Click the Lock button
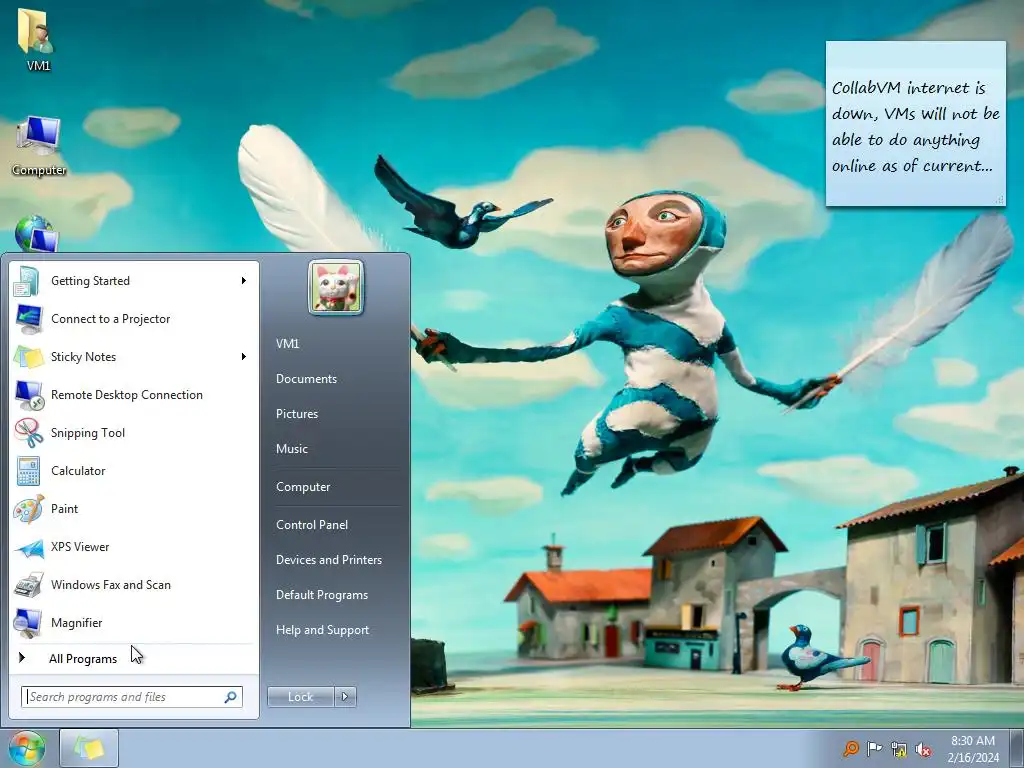Screen dimensions: 1024x768 click(x=300, y=697)
